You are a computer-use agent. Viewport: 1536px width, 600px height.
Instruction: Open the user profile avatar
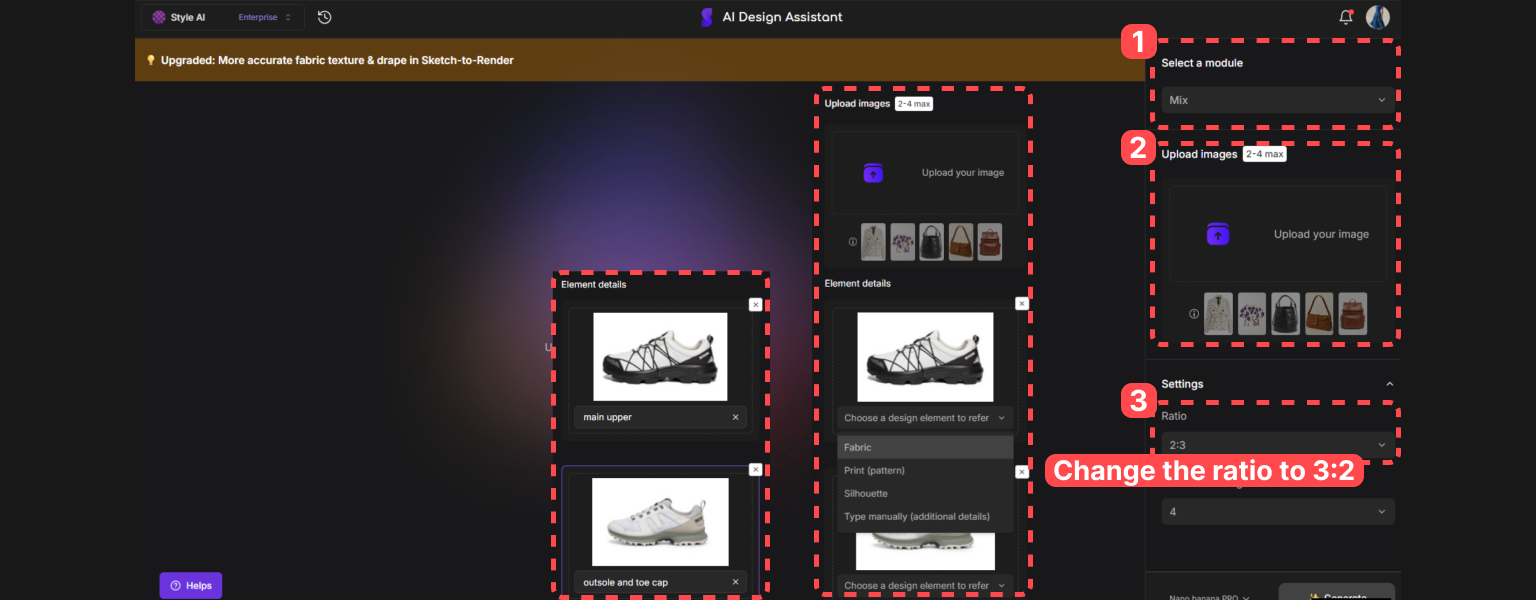(x=1378, y=17)
